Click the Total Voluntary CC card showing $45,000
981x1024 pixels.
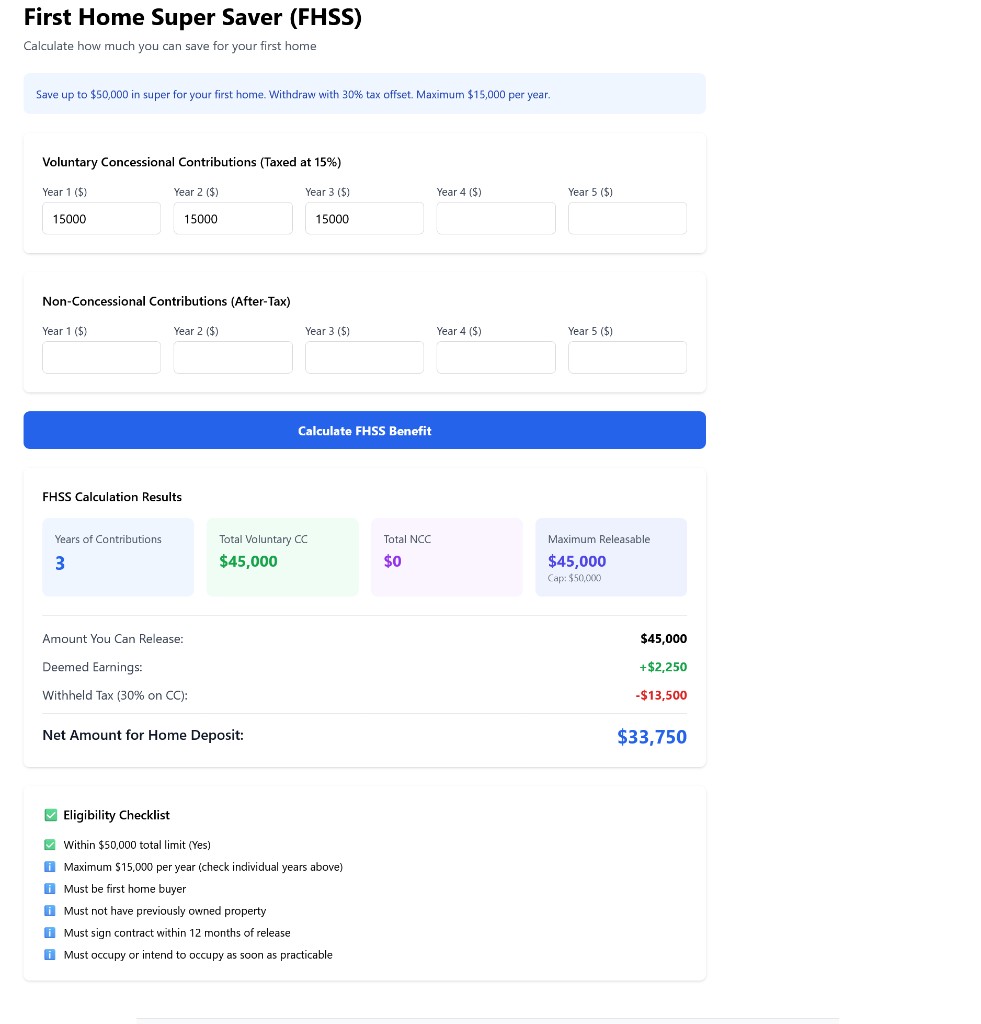click(282, 557)
